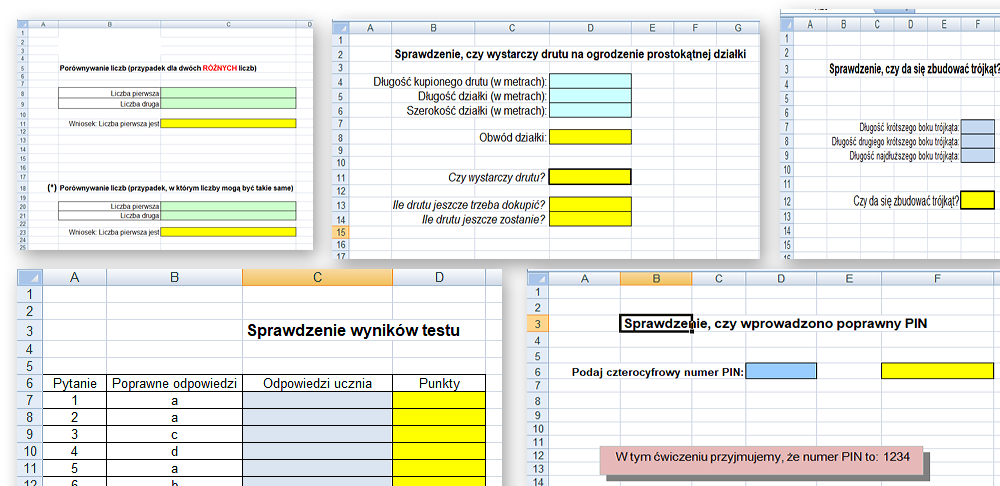Click the yellow Ile drutu jeszcze trzeba dokupić? cell
The image size is (1000, 486).
coord(590,204)
